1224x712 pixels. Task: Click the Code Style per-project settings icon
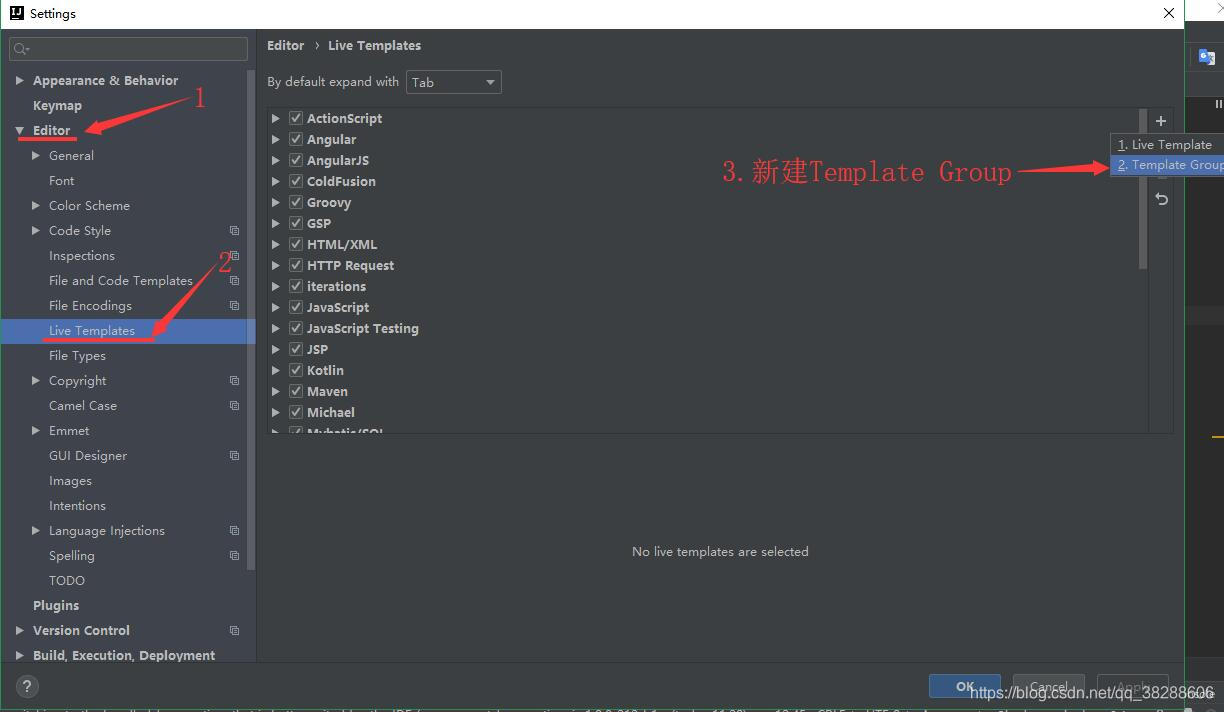[x=234, y=231]
